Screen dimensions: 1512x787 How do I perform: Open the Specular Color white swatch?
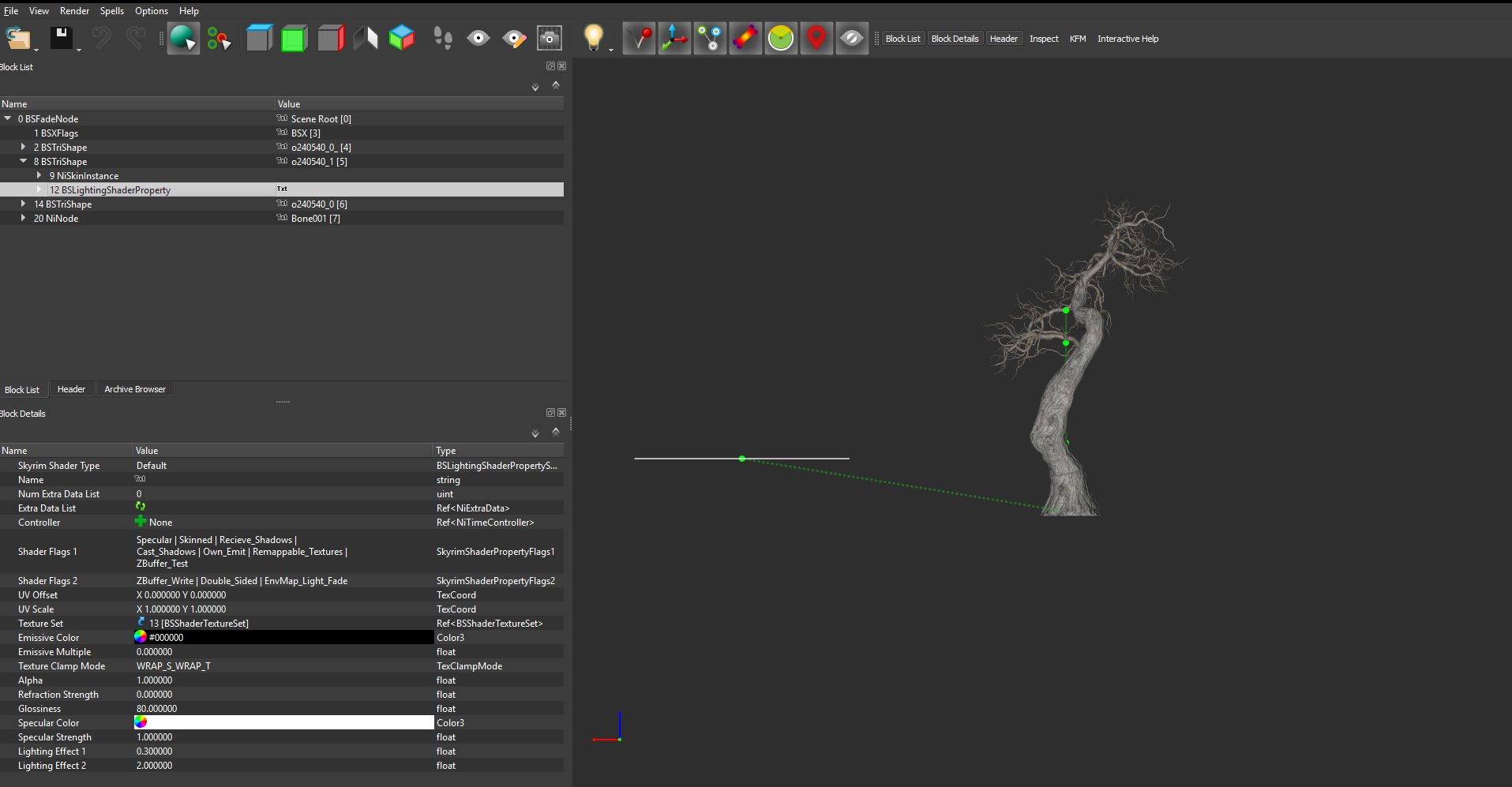click(x=284, y=722)
